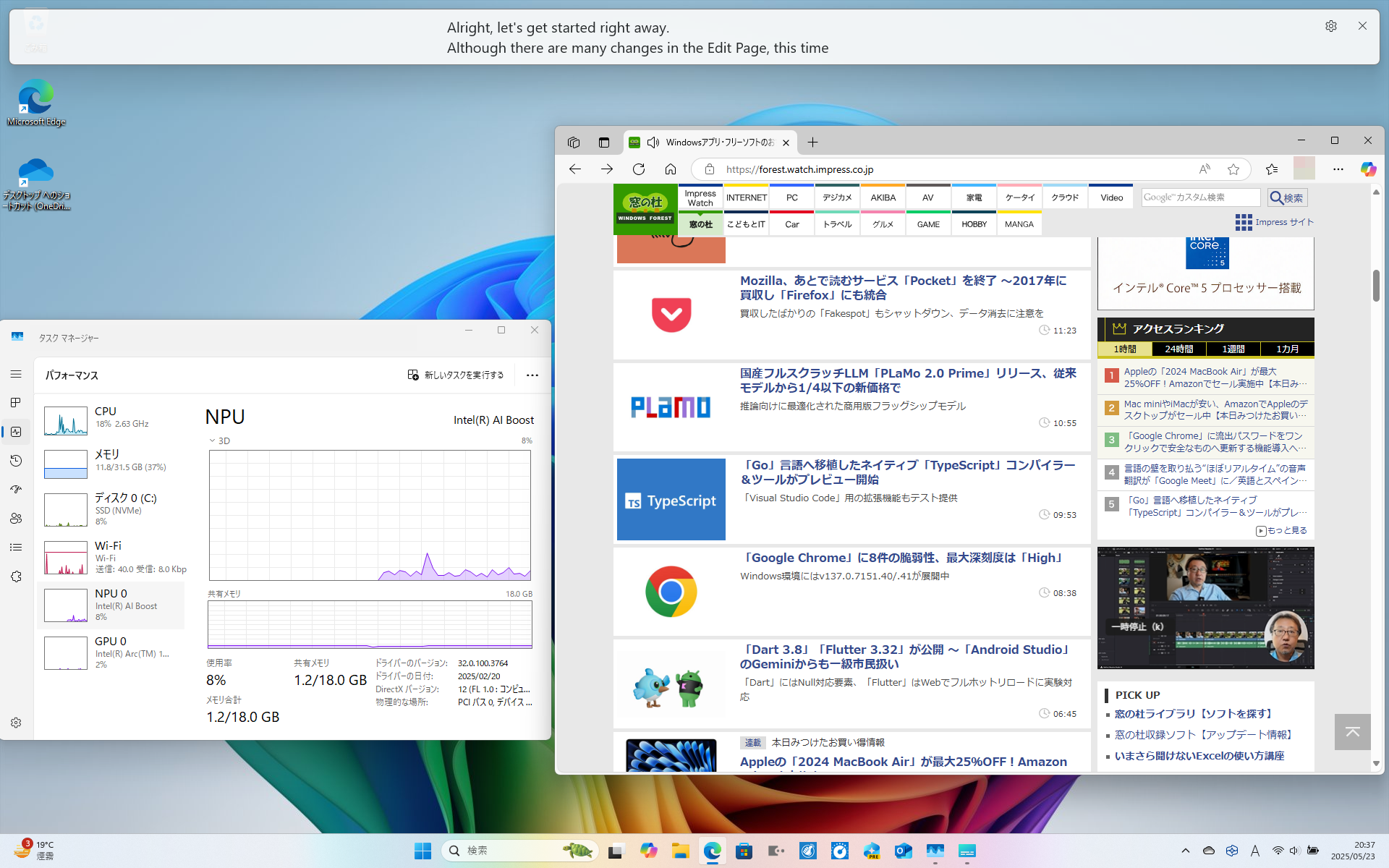Mute the tab audio speaker icon
Screen dimensions: 1389x868
pos(653,142)
